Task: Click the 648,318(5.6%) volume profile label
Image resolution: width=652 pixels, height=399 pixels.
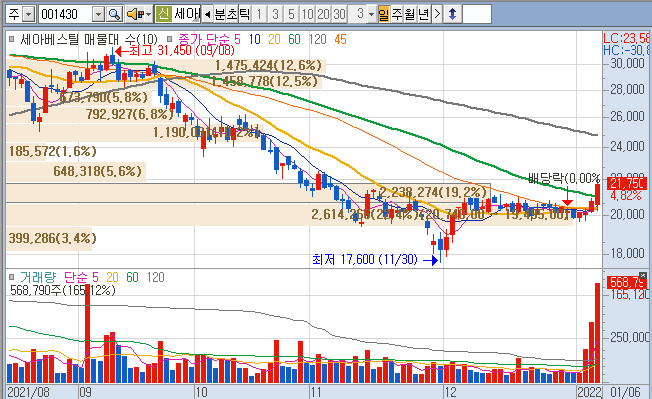Action: click(x=97, y=171)
